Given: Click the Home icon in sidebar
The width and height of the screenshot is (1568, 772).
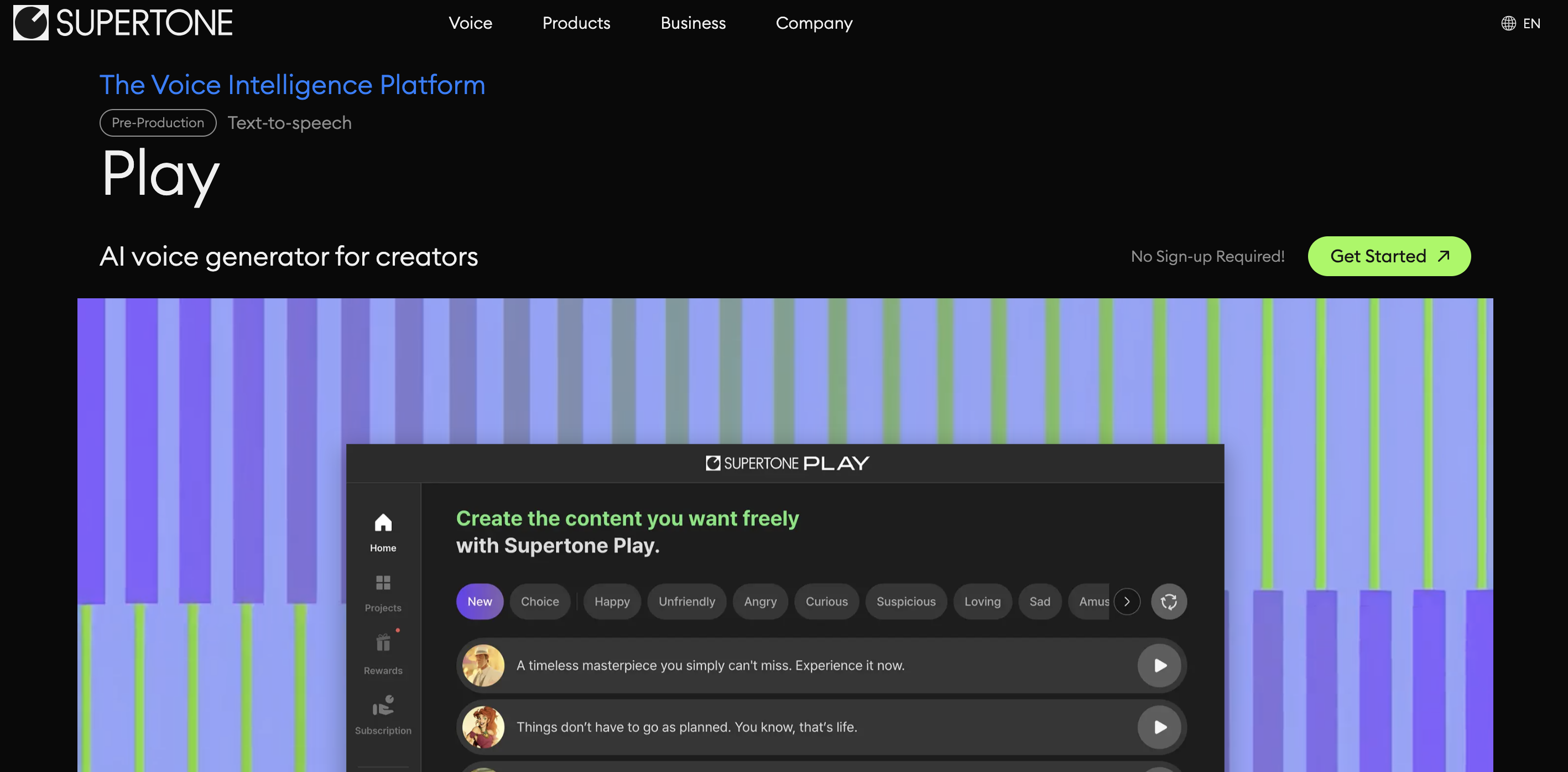Looking at the screenshot, I should coord(383,523).
